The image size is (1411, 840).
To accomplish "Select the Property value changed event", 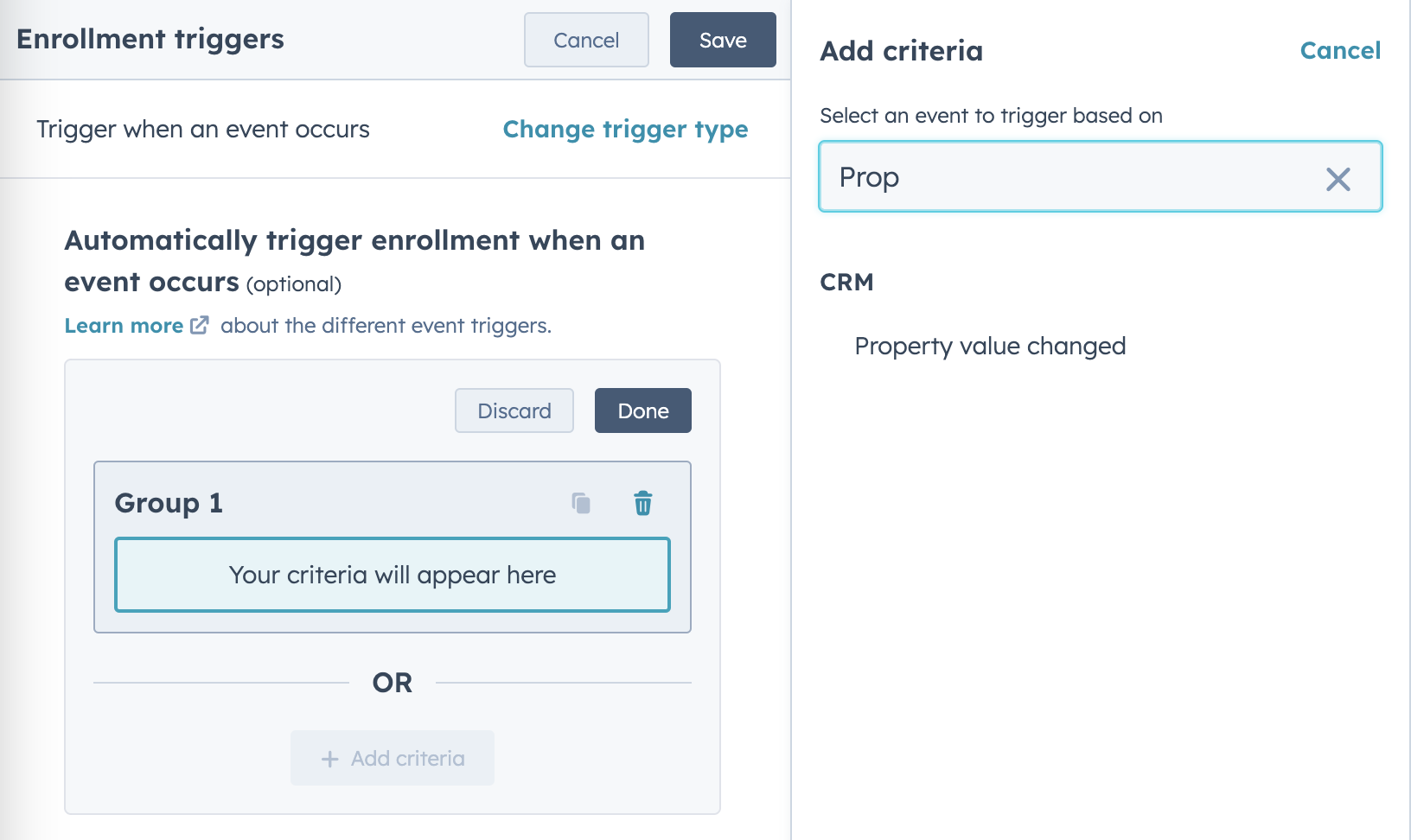I will tap(990, 346).
